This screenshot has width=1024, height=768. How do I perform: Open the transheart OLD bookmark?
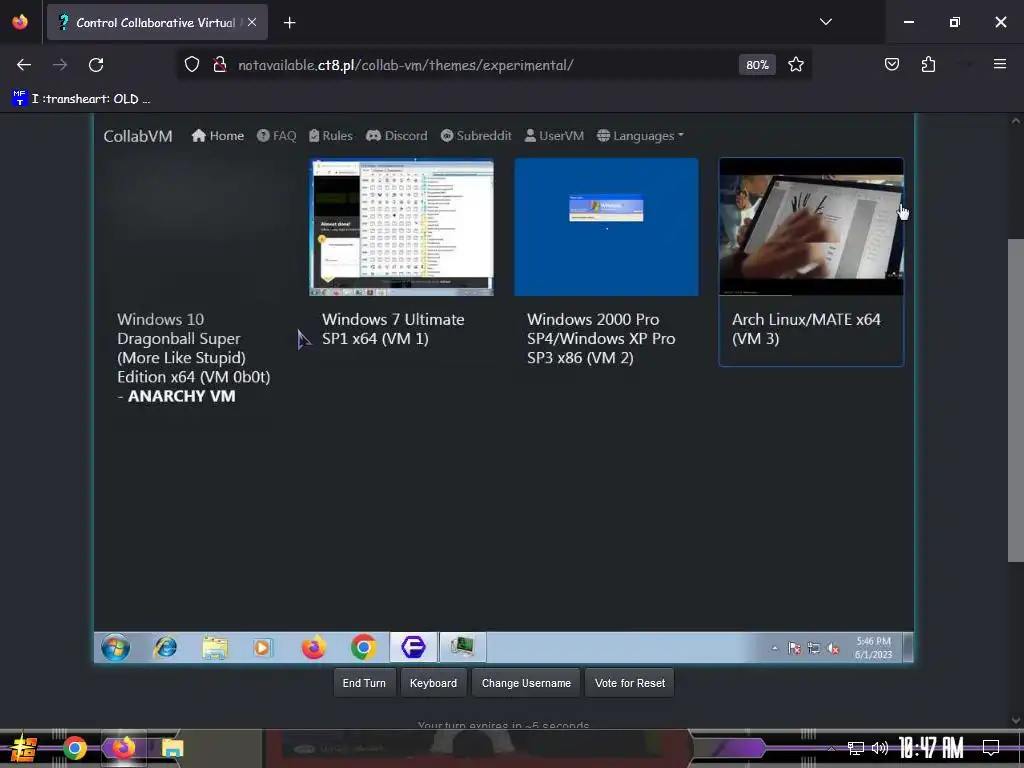point(82,99)
